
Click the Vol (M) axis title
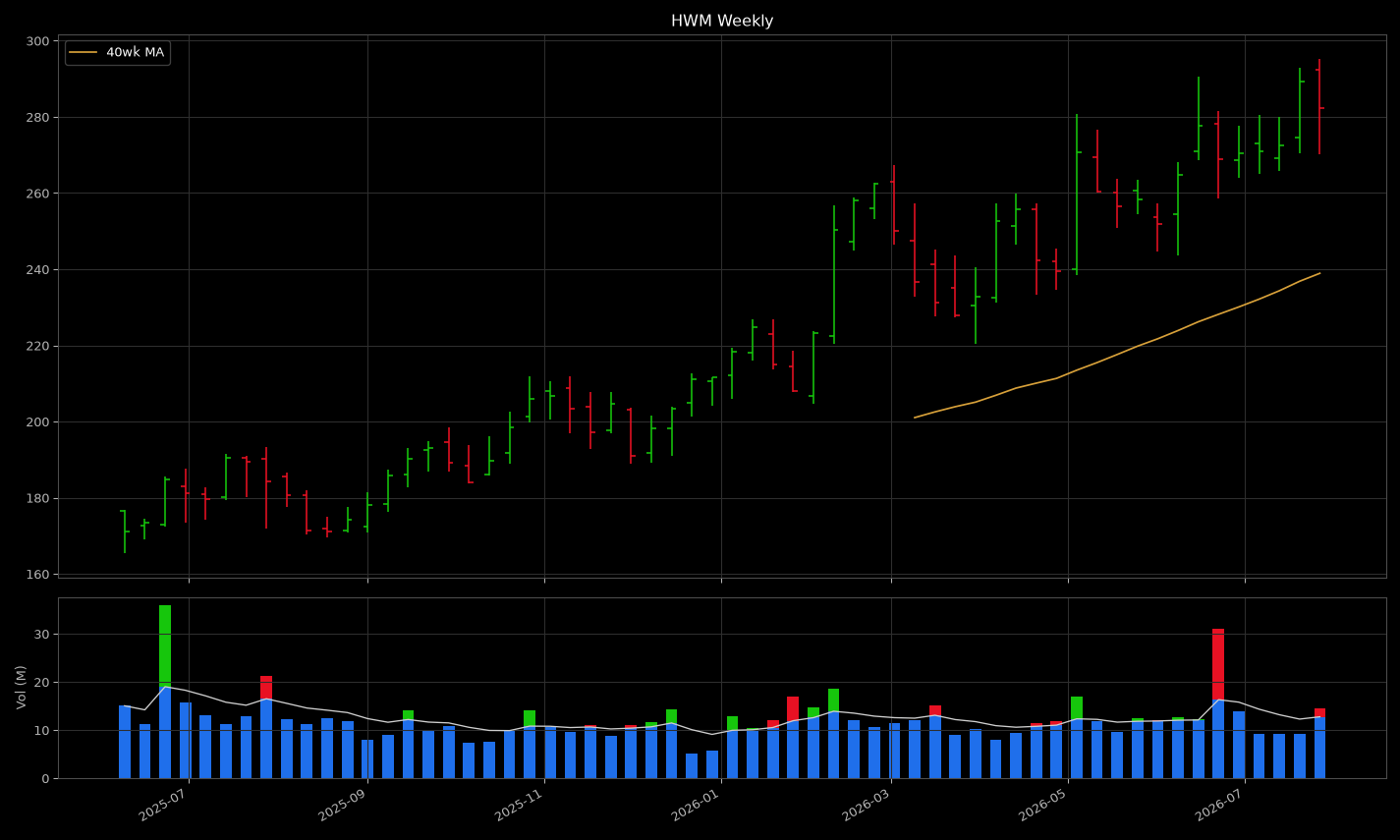pyautogui.click(x=21, y=687)
